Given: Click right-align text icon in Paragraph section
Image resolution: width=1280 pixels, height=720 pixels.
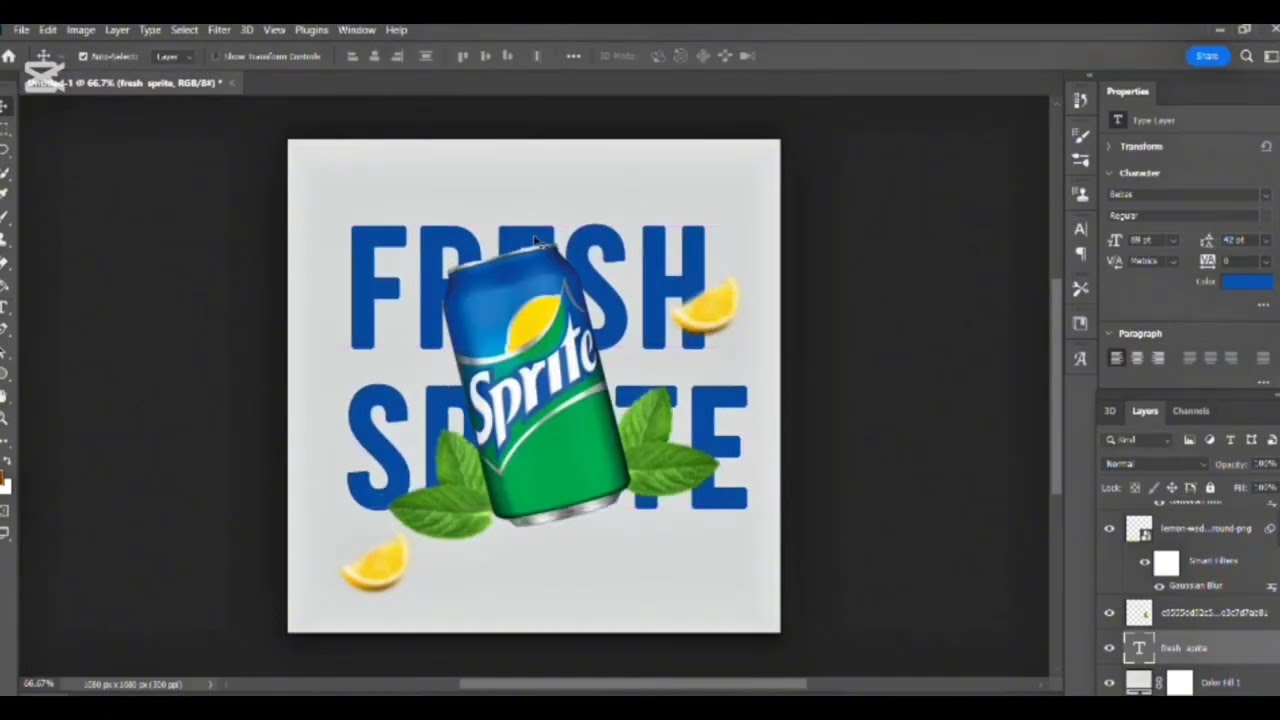Looking at the screenshot, I should coord(1158,358).
